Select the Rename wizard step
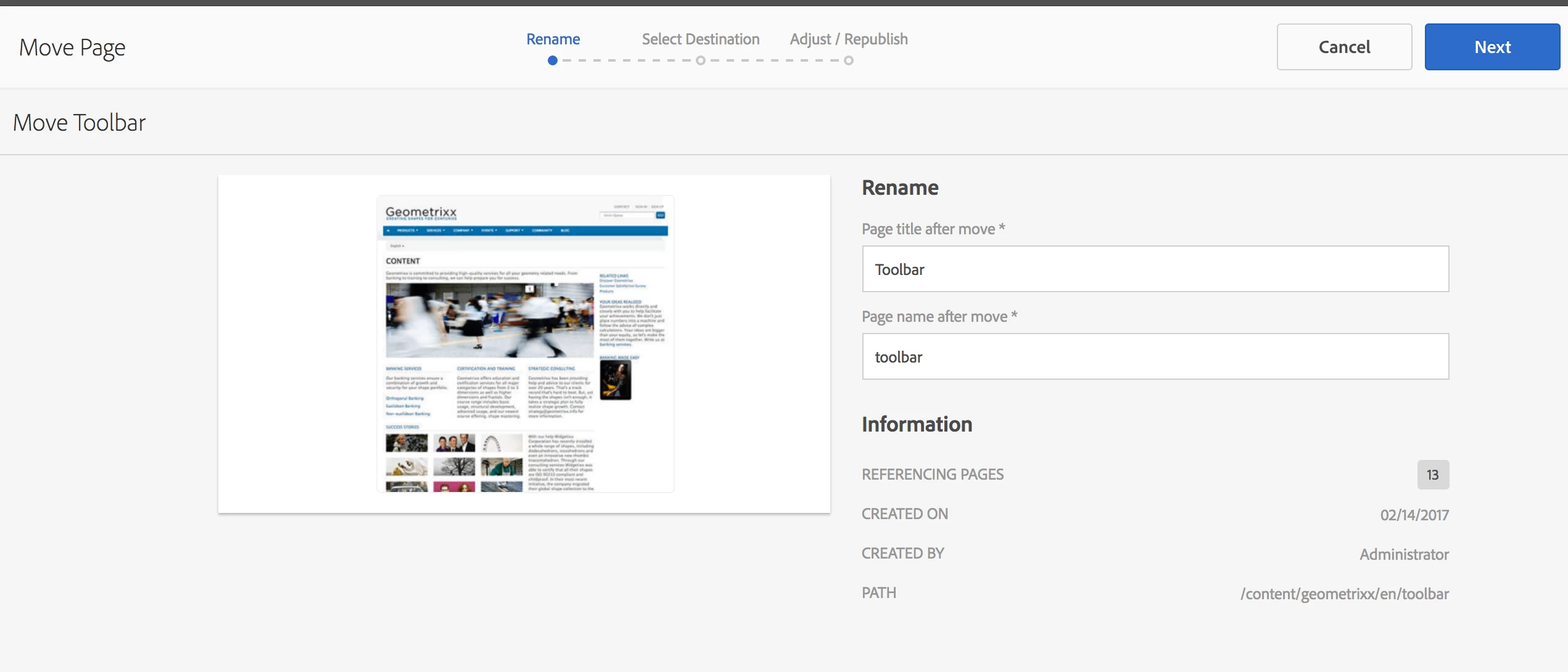The width and height of the screenshot is (1568, 672). point(553,39)
